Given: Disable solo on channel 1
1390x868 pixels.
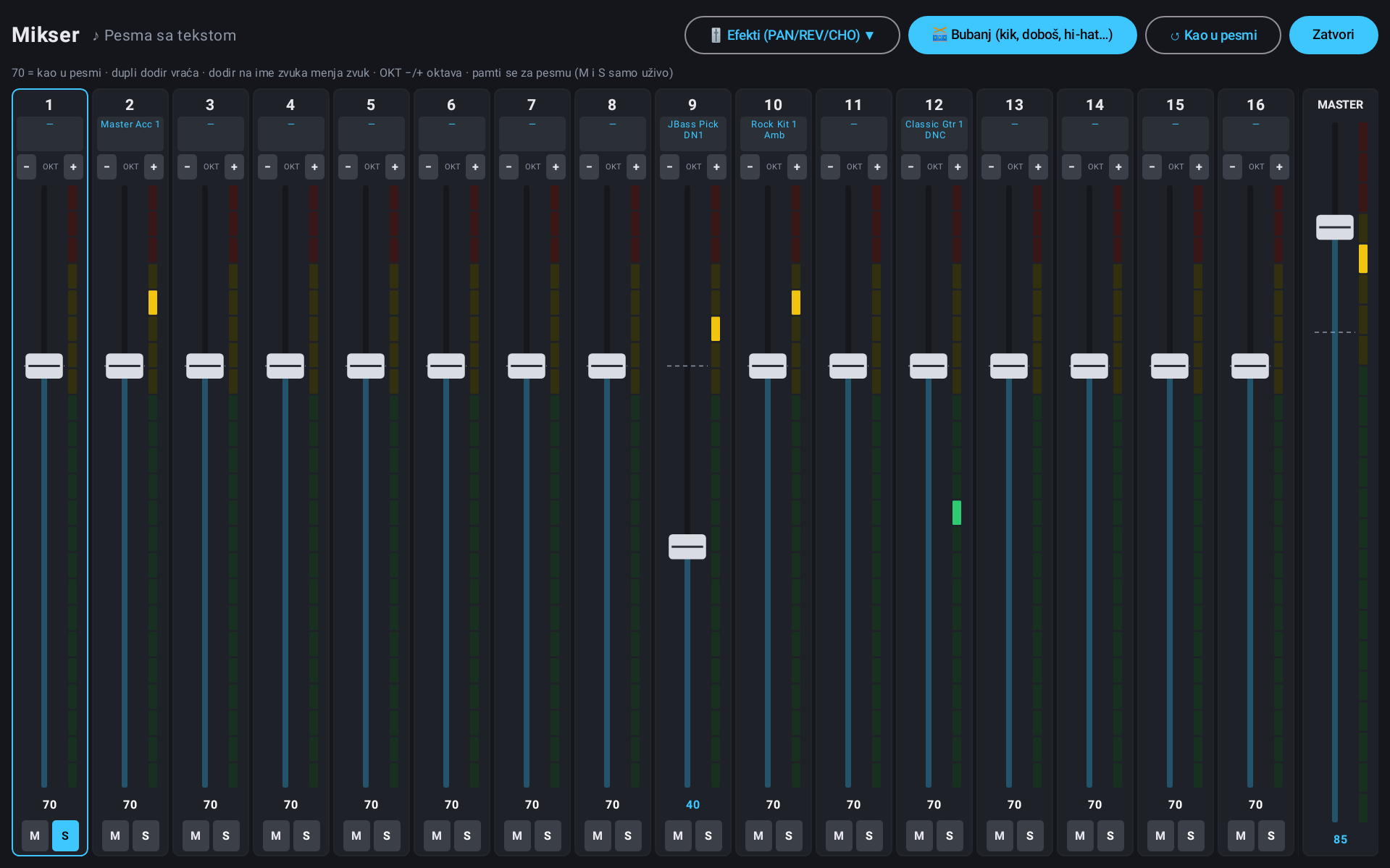Looking at the screenshot, I should click(x=65, y=835).
